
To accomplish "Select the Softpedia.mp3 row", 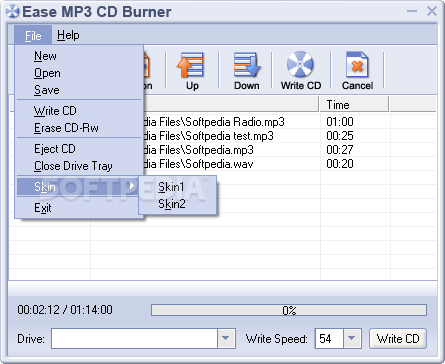I will click(x=223, y=150).
